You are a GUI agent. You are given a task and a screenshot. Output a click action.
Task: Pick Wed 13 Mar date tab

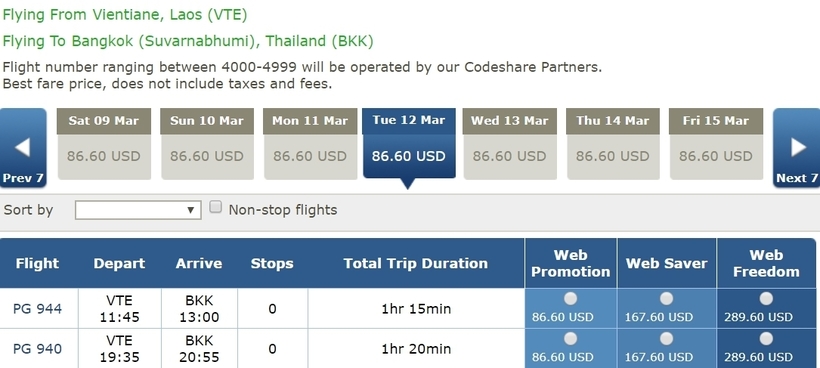[509, 144]
